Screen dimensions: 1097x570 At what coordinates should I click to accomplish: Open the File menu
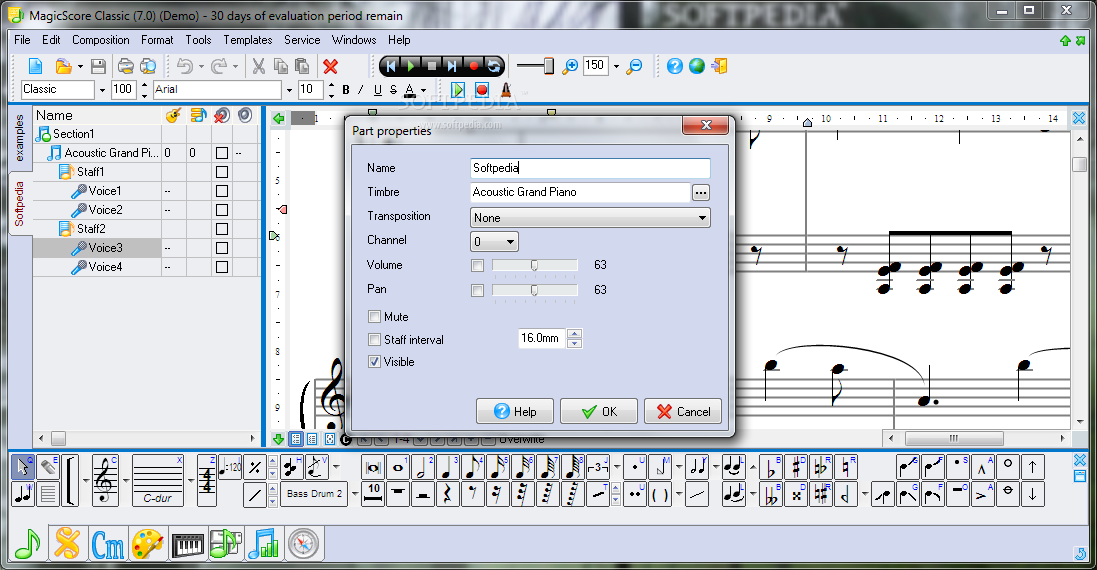point(22,40)
